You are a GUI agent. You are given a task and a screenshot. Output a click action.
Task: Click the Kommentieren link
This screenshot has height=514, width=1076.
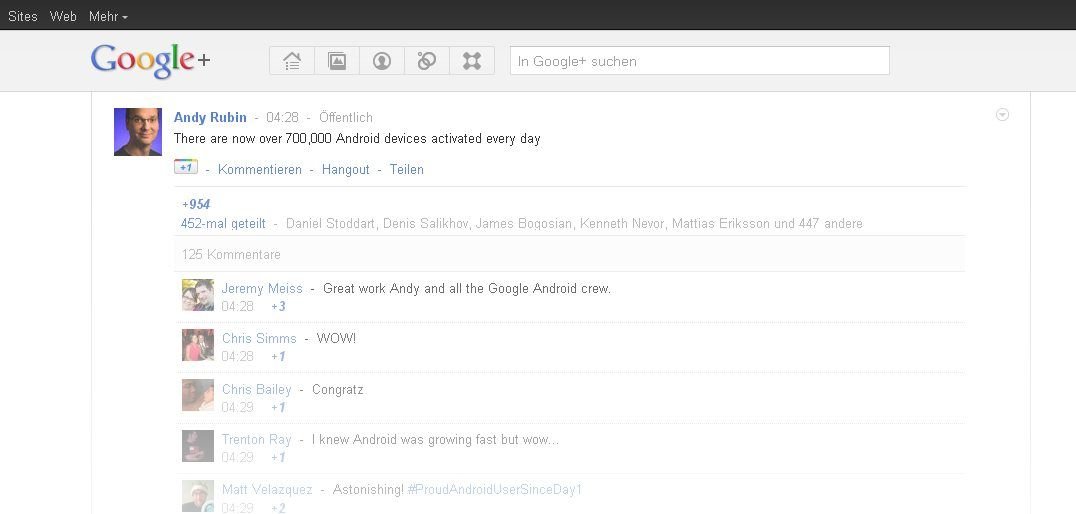[259, 170]
